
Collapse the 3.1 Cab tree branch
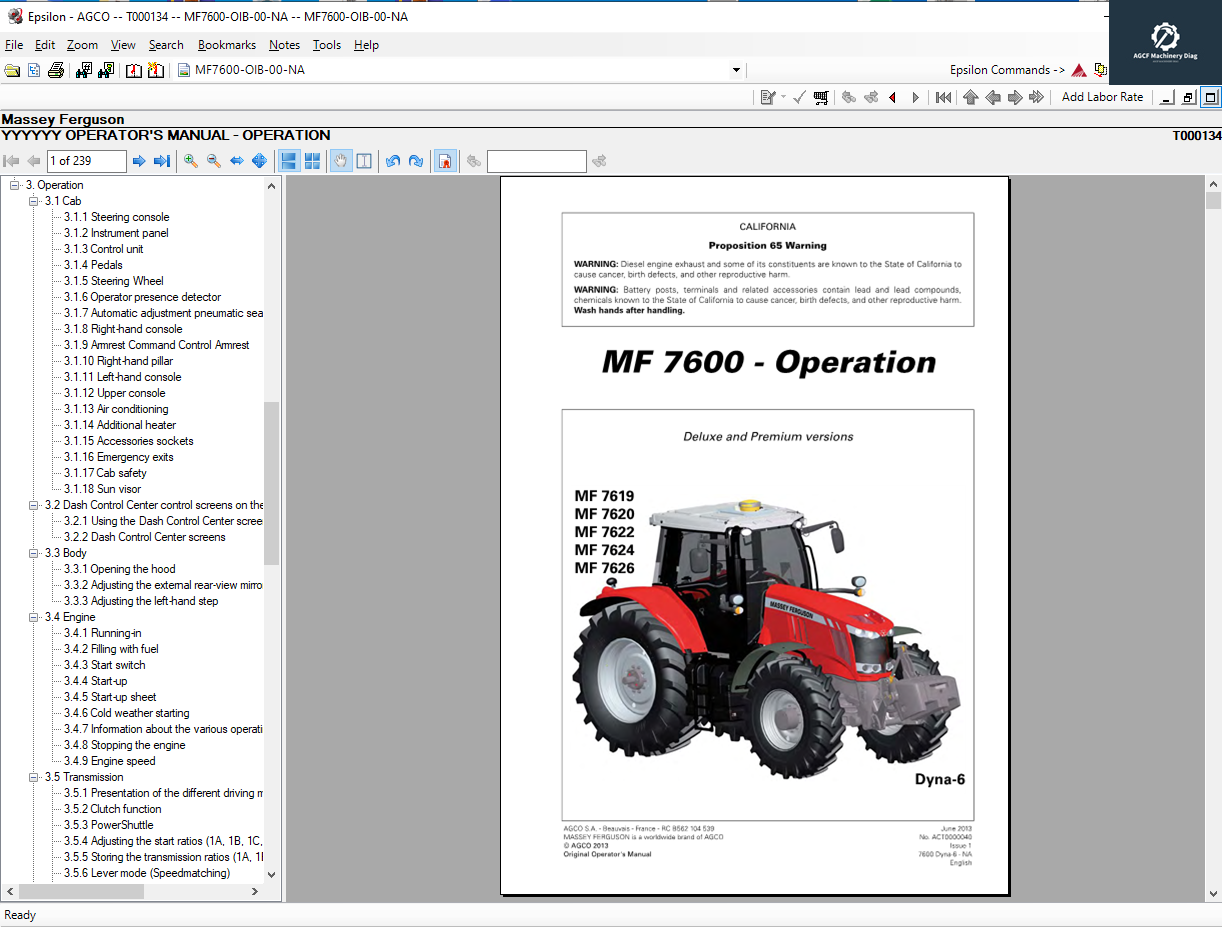34,200
